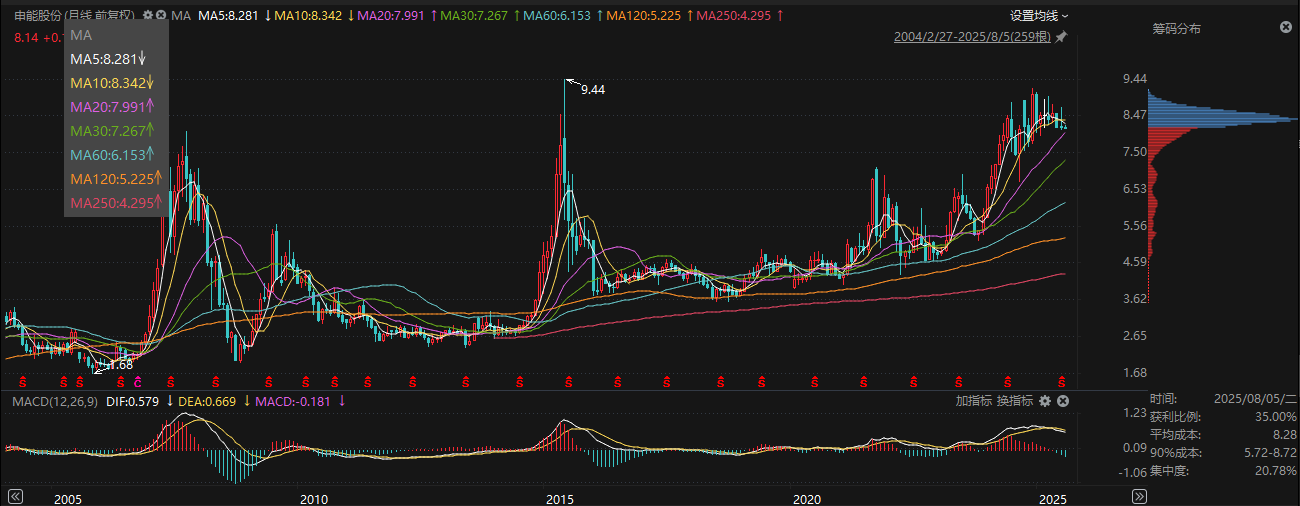Jump the chart right with the double-arrow button

point(1139,497)
